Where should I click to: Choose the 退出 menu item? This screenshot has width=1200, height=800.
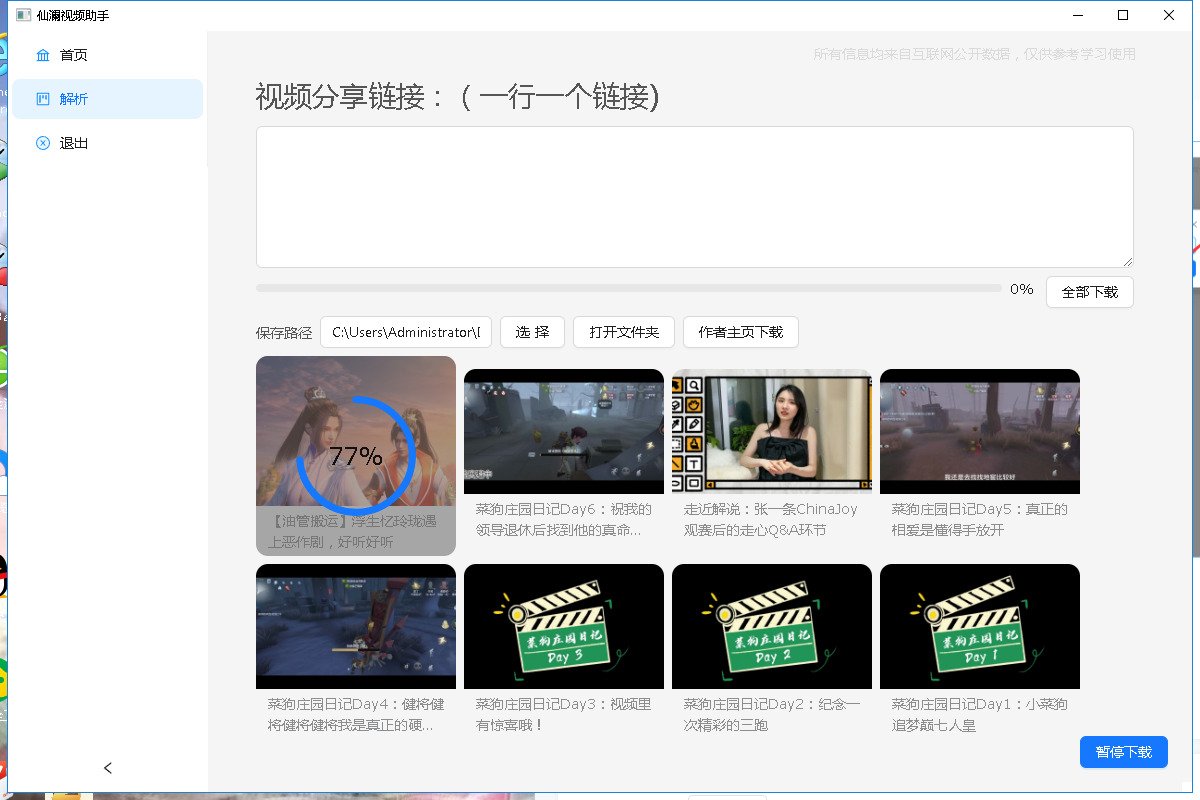(108, 143)
